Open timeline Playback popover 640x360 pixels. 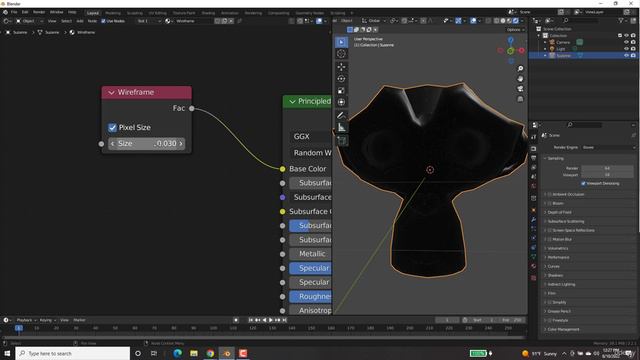click(26, 320)
